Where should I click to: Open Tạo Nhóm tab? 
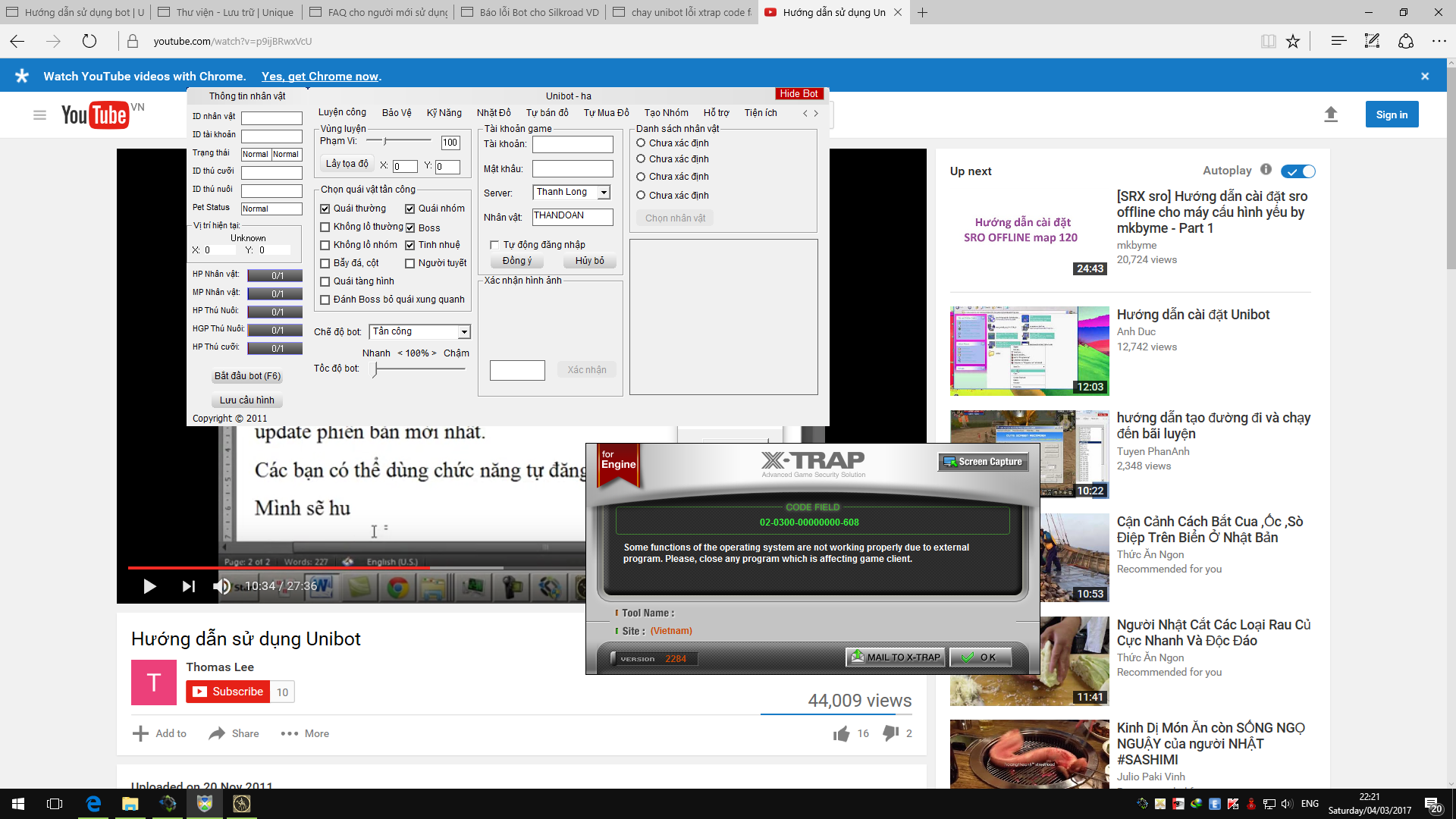(x=667, y=112)
